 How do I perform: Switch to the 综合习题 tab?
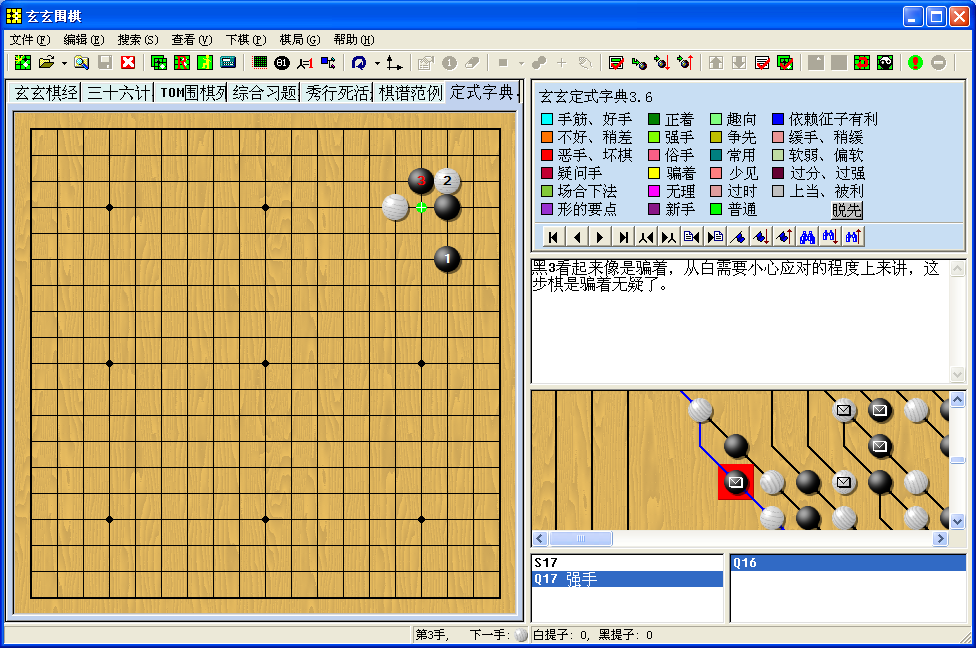pyautogui.click(x=264, y=93)
